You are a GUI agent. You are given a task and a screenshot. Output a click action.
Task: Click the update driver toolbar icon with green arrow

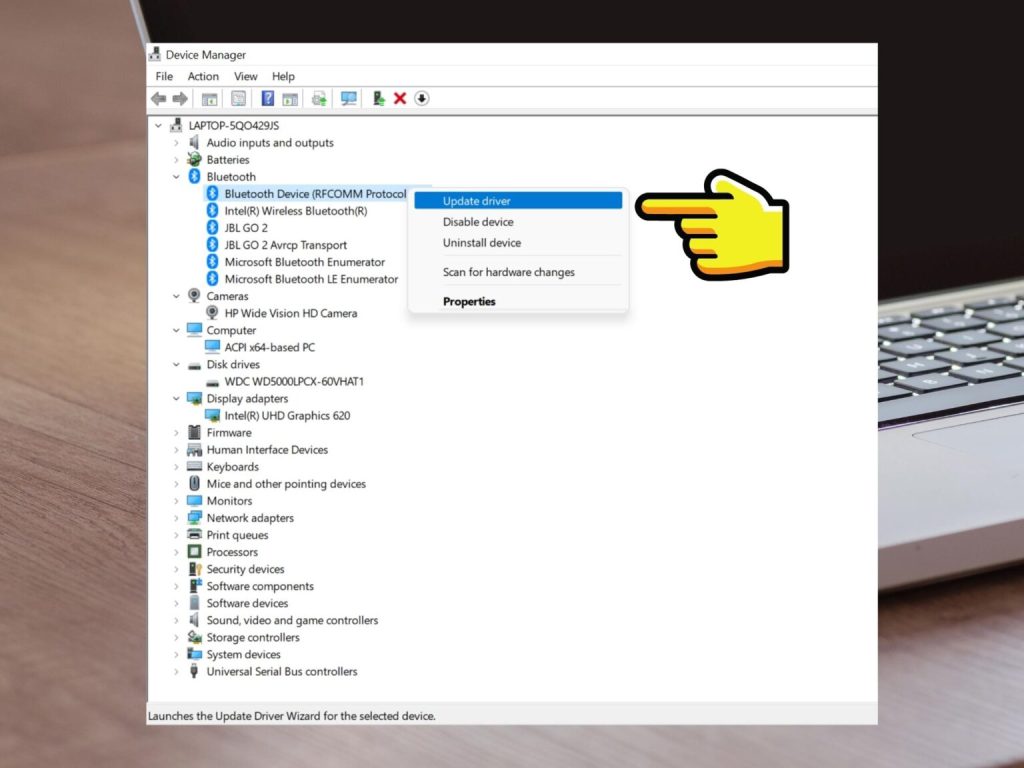click(379, 98)
